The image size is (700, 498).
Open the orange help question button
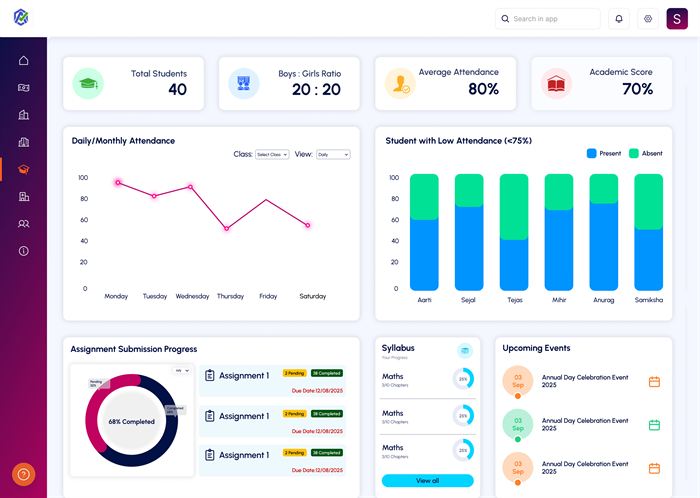pos(24,474)
